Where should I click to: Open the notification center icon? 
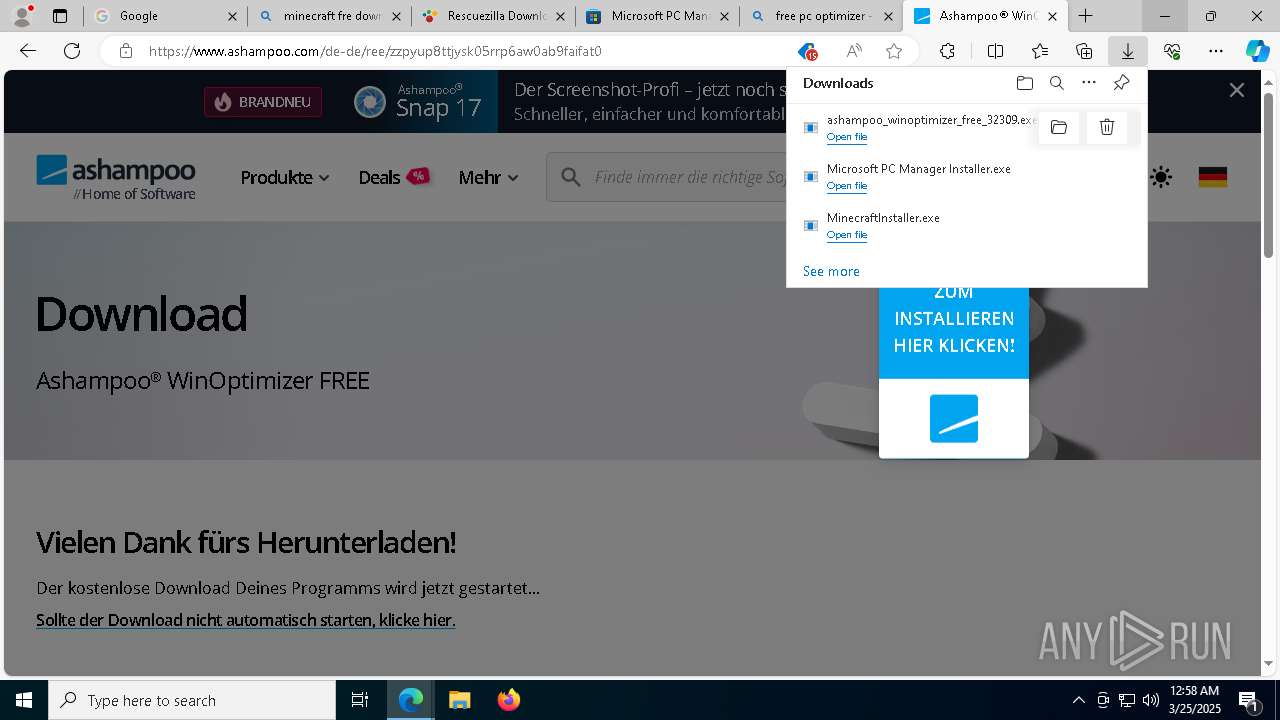1248,700
